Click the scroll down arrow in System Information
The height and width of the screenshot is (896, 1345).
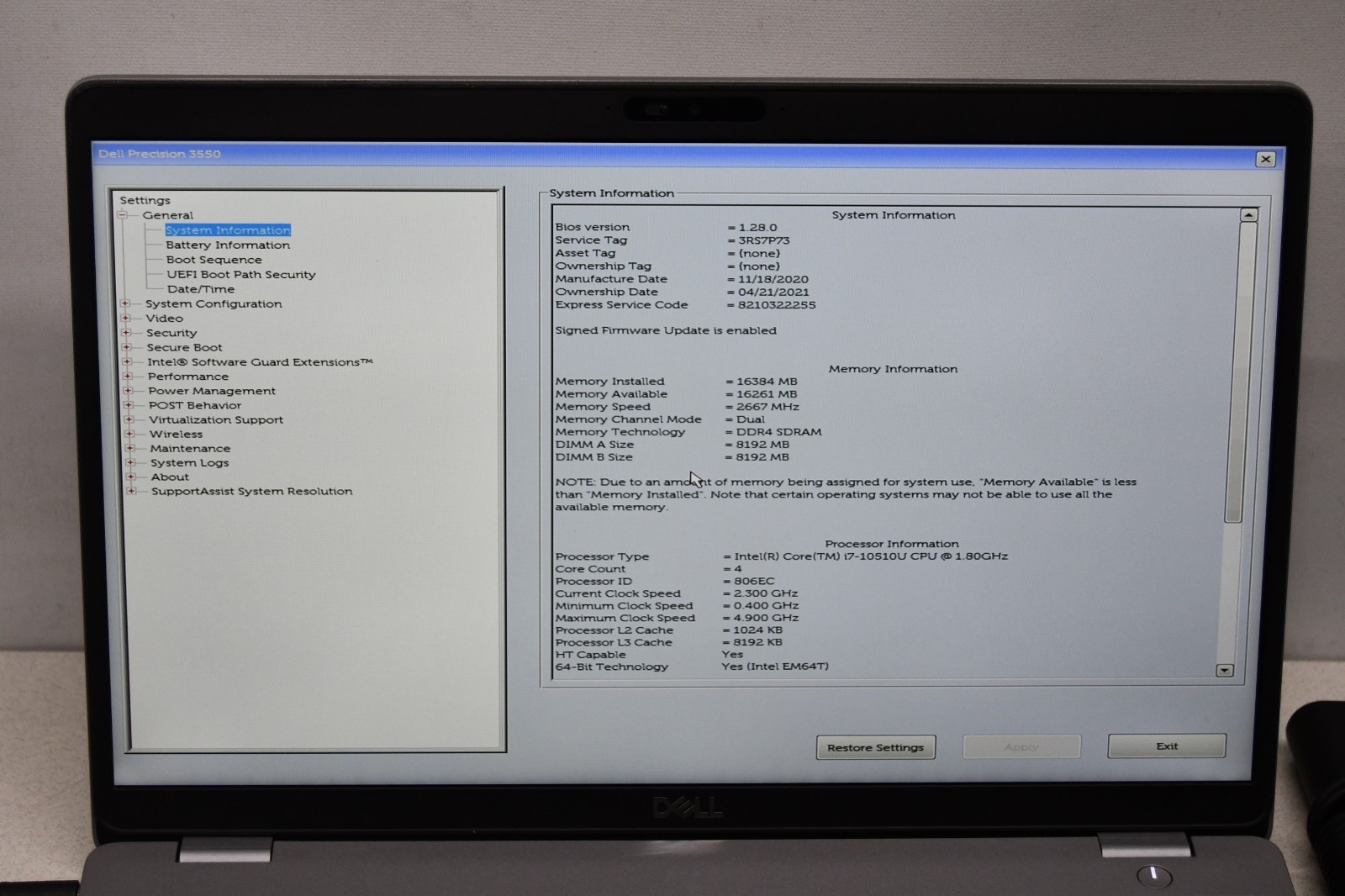1225,670
